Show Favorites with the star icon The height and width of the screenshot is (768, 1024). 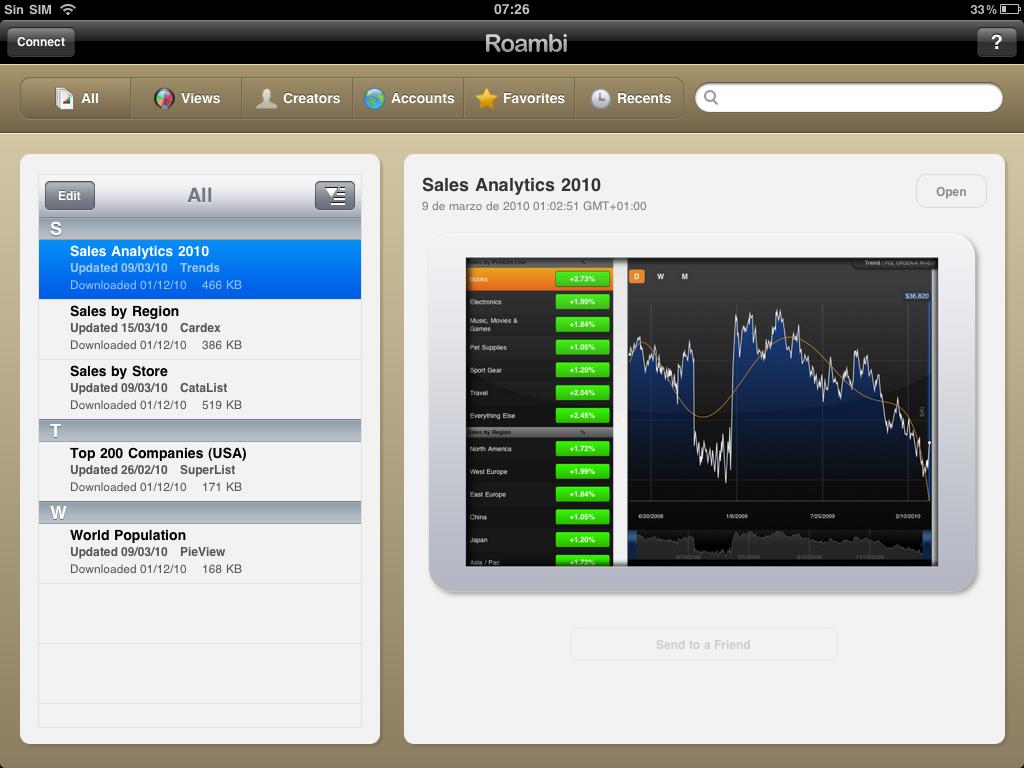click(487, 98)
